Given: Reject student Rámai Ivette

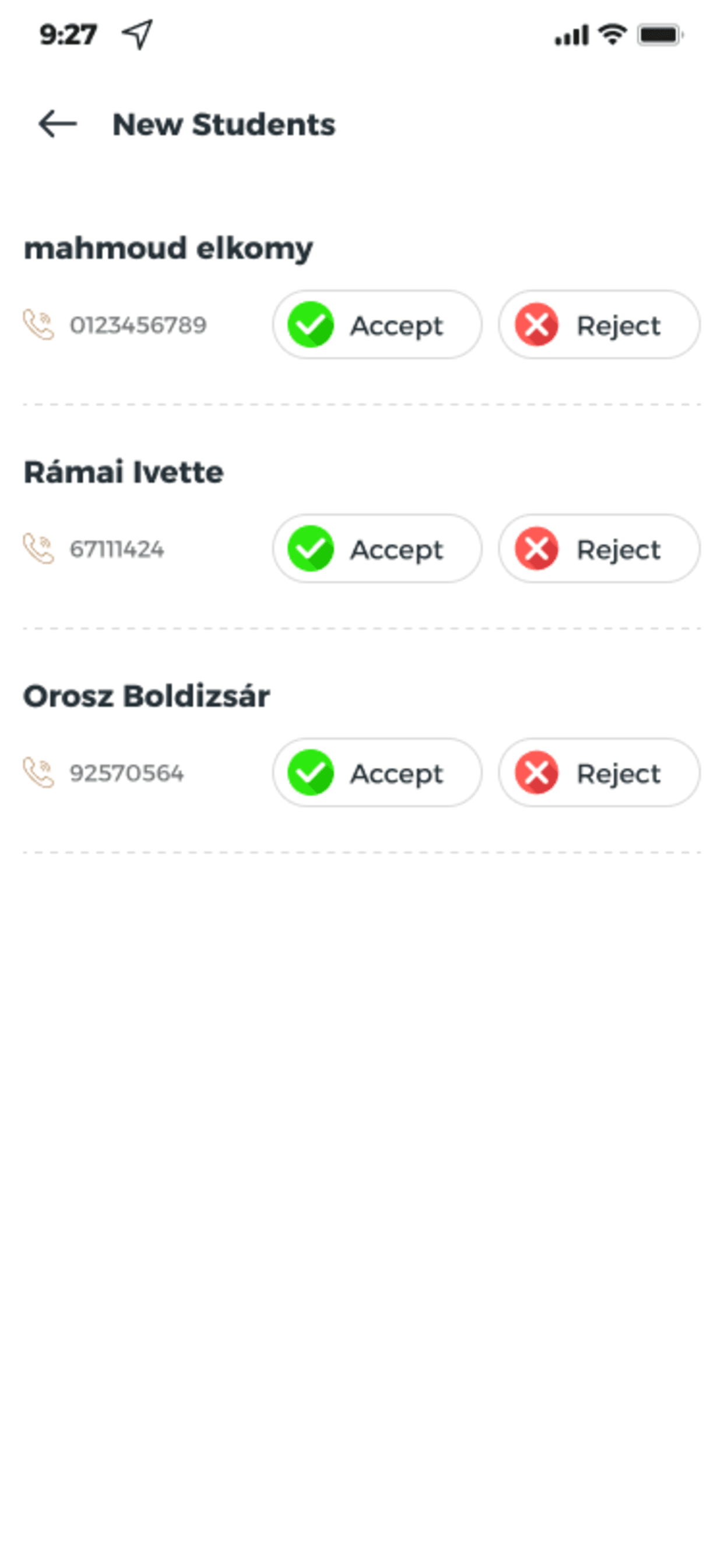Looking at the screenshot, I should (599, 548).
